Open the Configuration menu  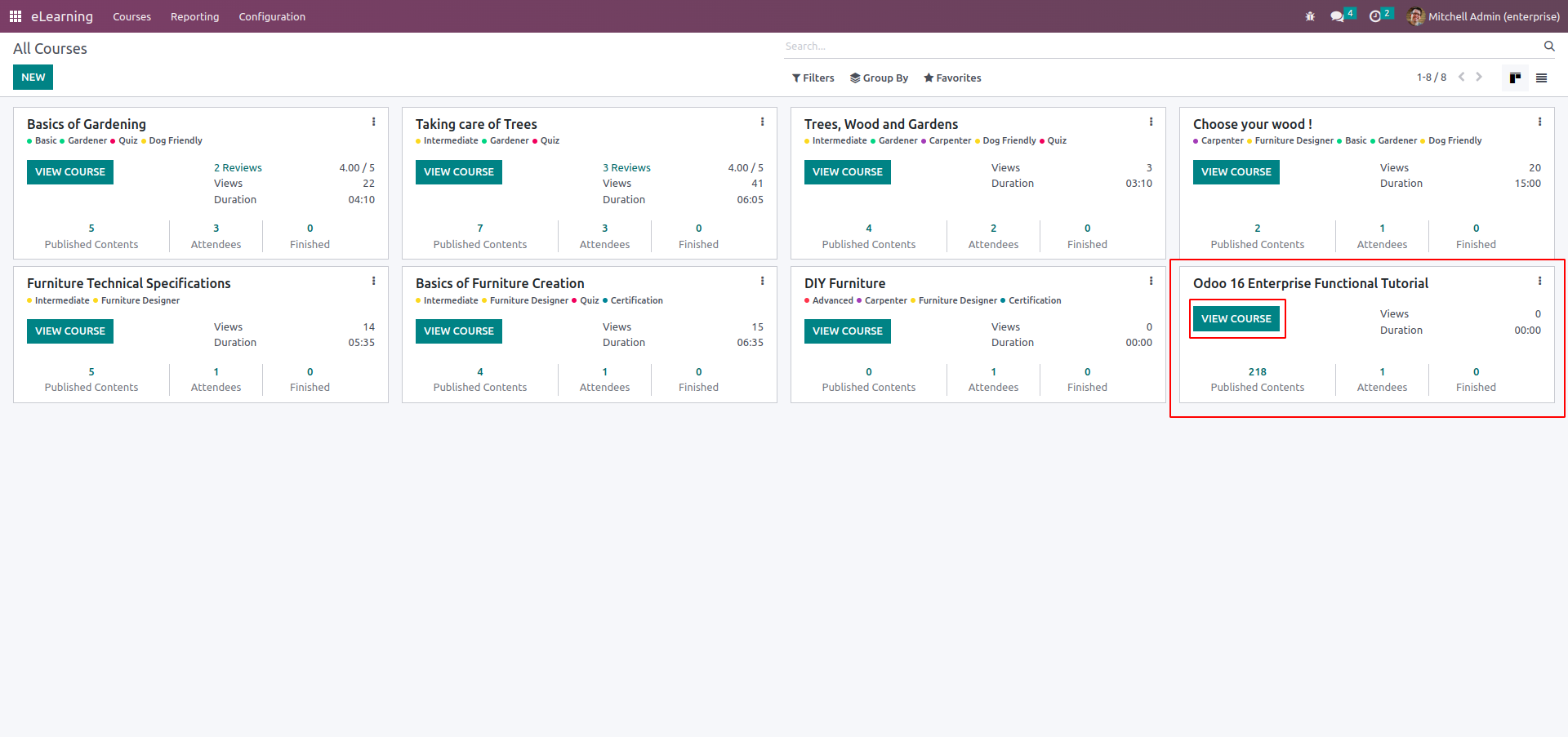click(x=272, y=17)
